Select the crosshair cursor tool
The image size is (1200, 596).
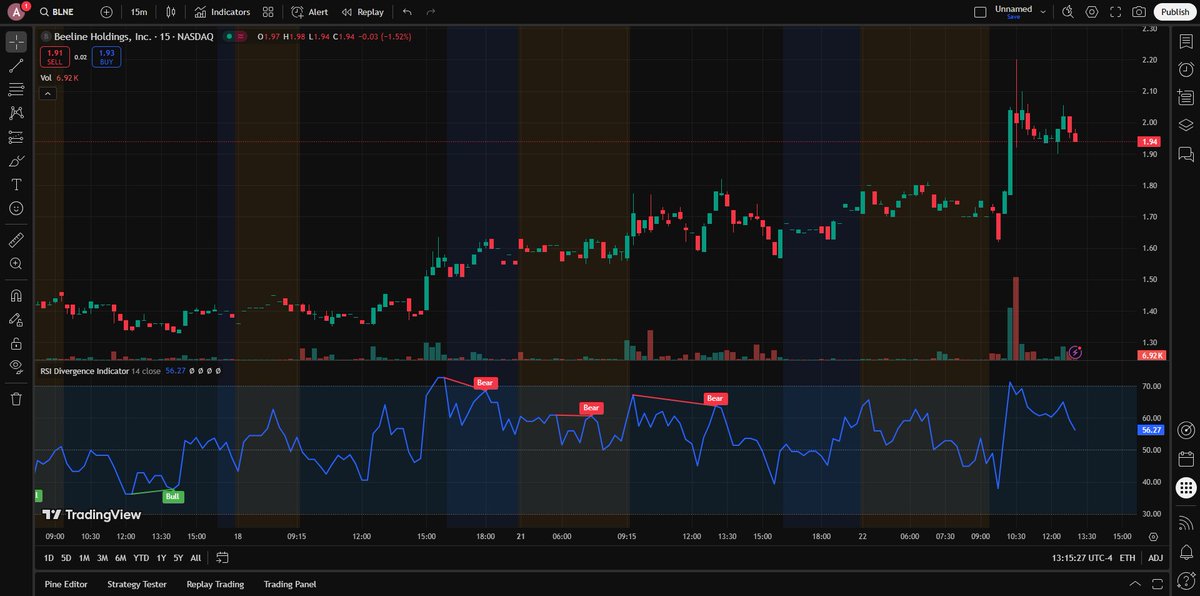point(16,41)
